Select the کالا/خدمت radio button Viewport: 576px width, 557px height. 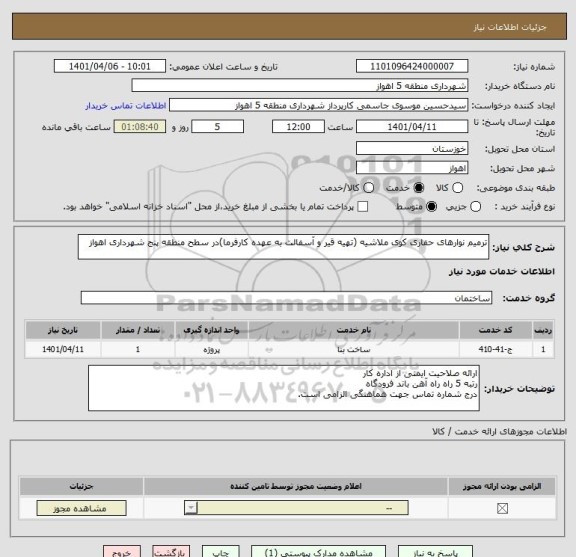368,188
